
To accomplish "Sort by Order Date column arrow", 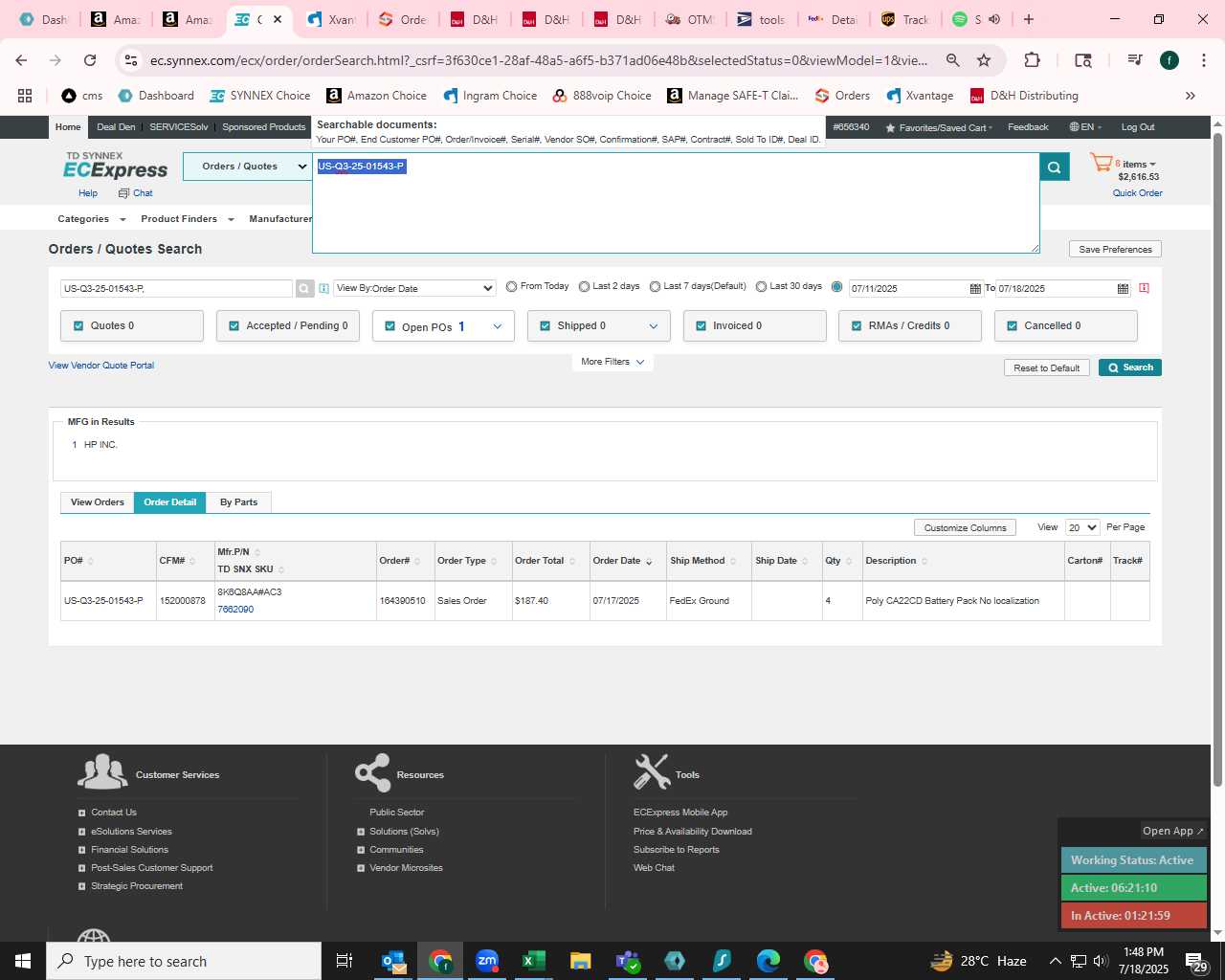I will (649, 562).
